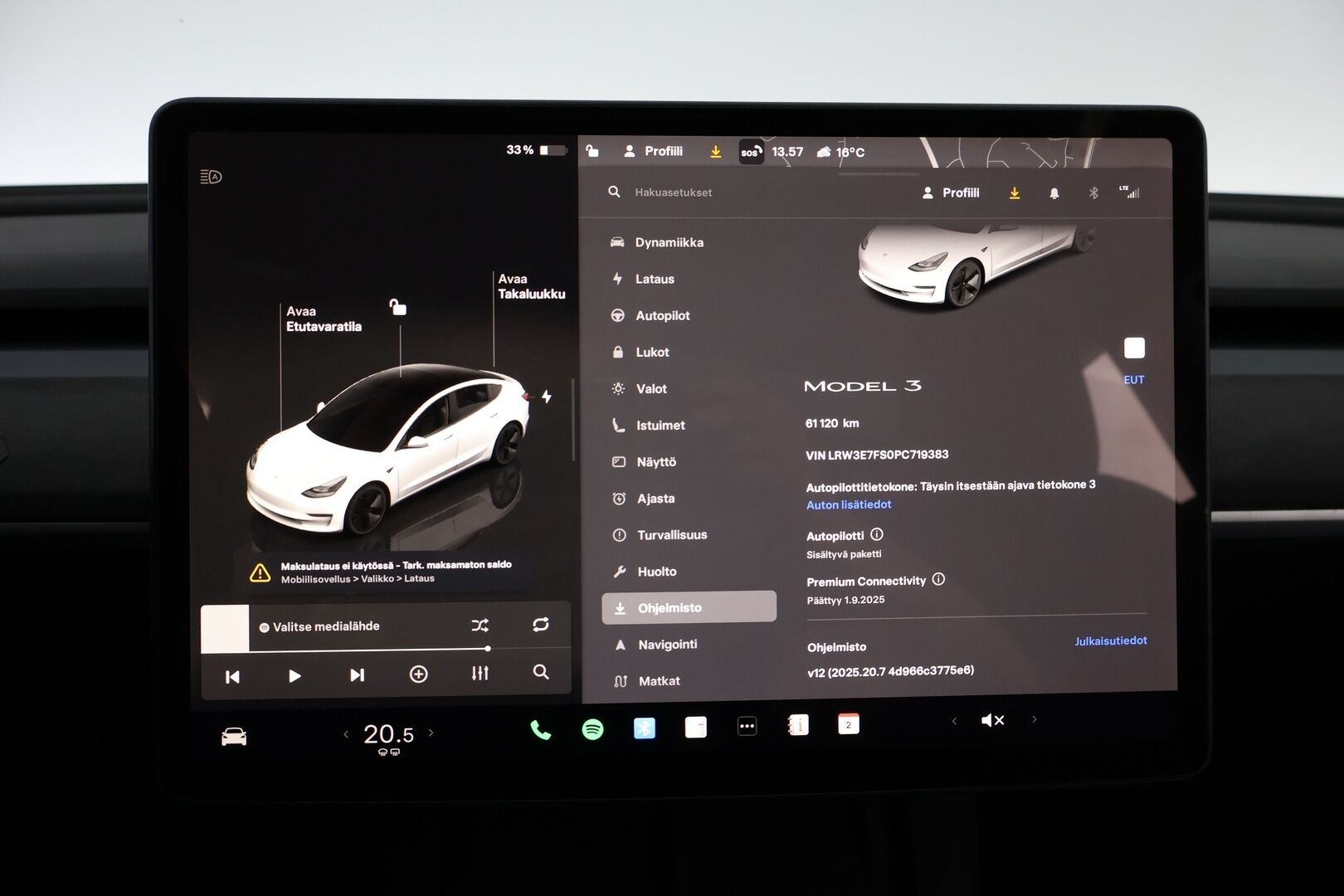Viewport: 1344px width, 896px height.
Task: Tap Avaa Etutavaratila to open frunk
Action: point(324,319)
